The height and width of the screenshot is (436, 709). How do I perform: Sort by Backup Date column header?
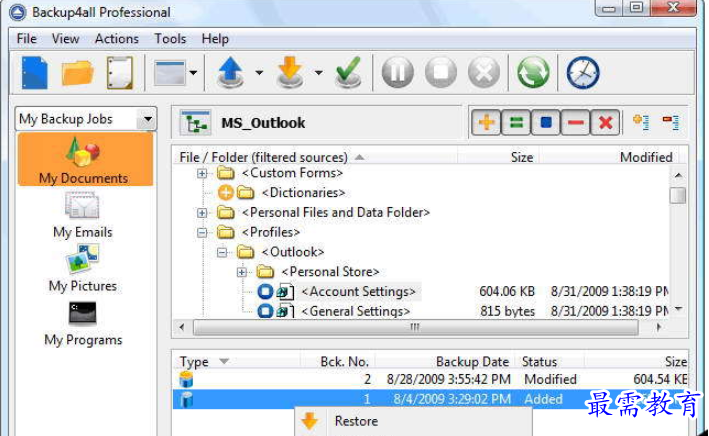[x=445, y=362]
